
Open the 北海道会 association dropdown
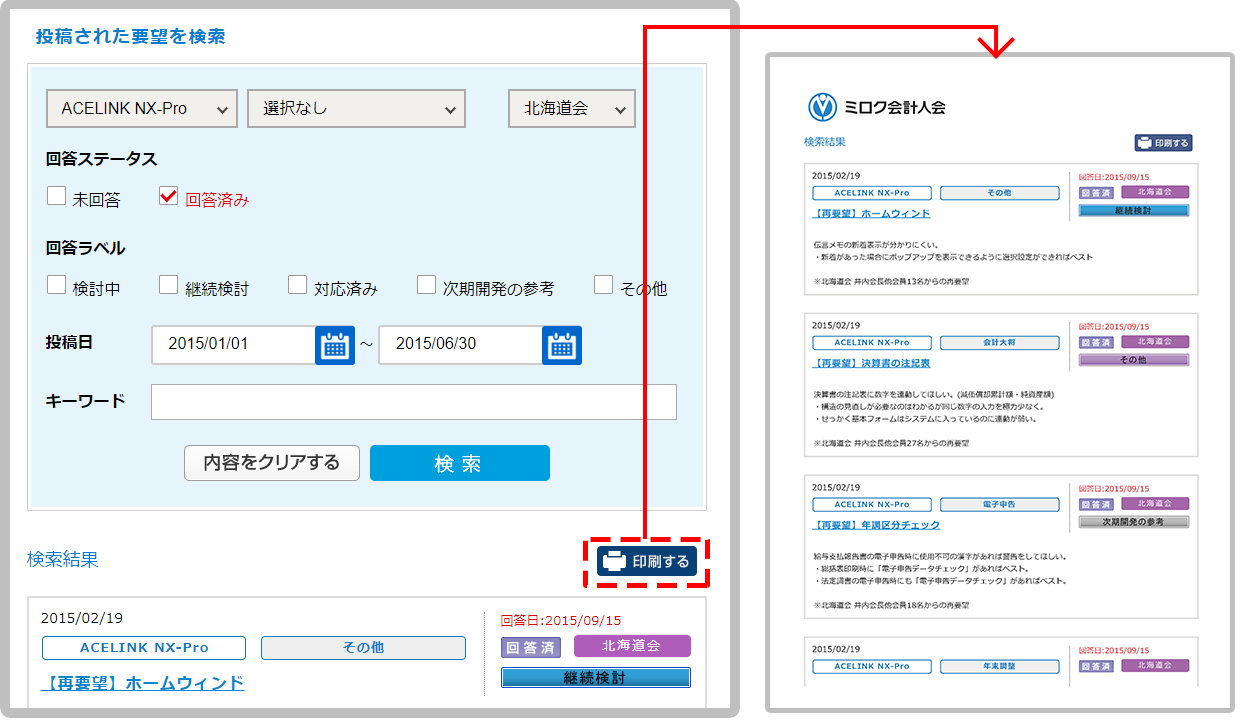572,108
